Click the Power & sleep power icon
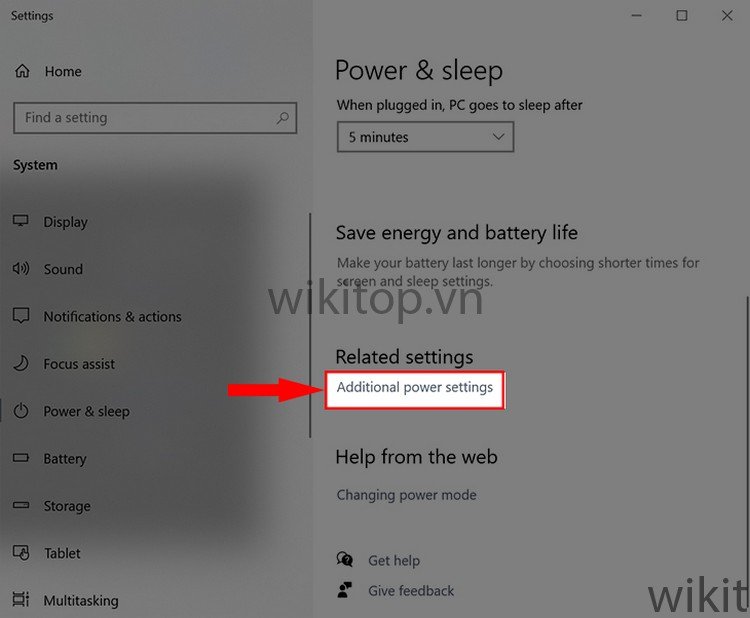 (21, 411)
